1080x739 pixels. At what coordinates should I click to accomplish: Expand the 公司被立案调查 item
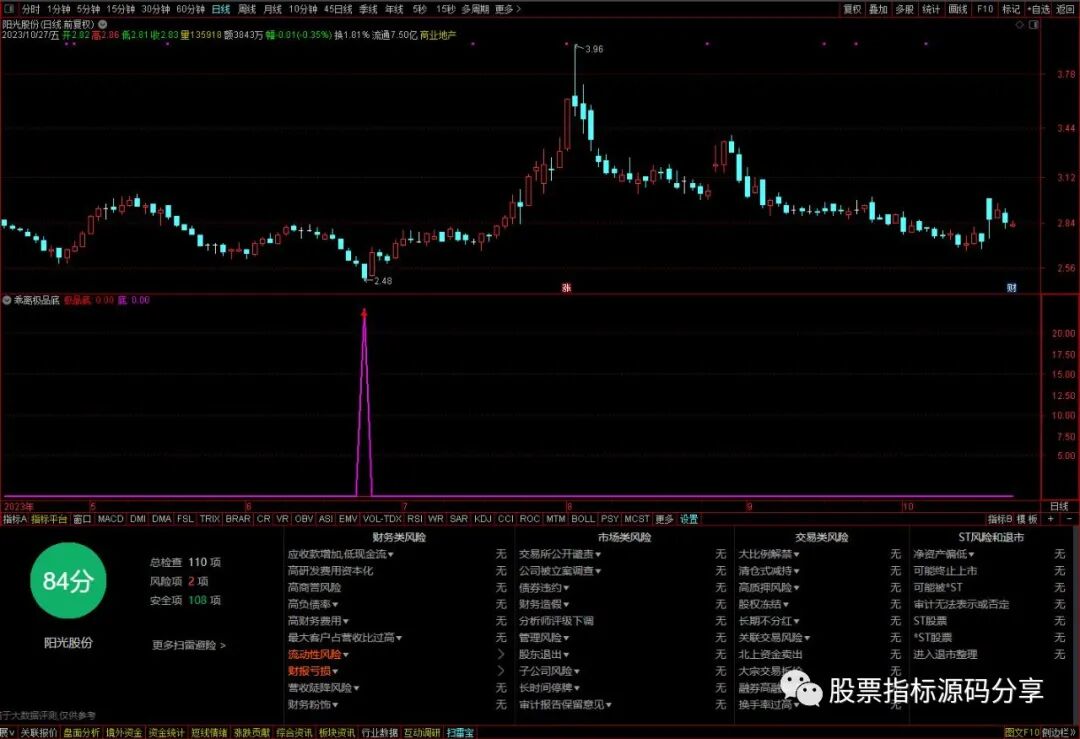coord(559,570)
